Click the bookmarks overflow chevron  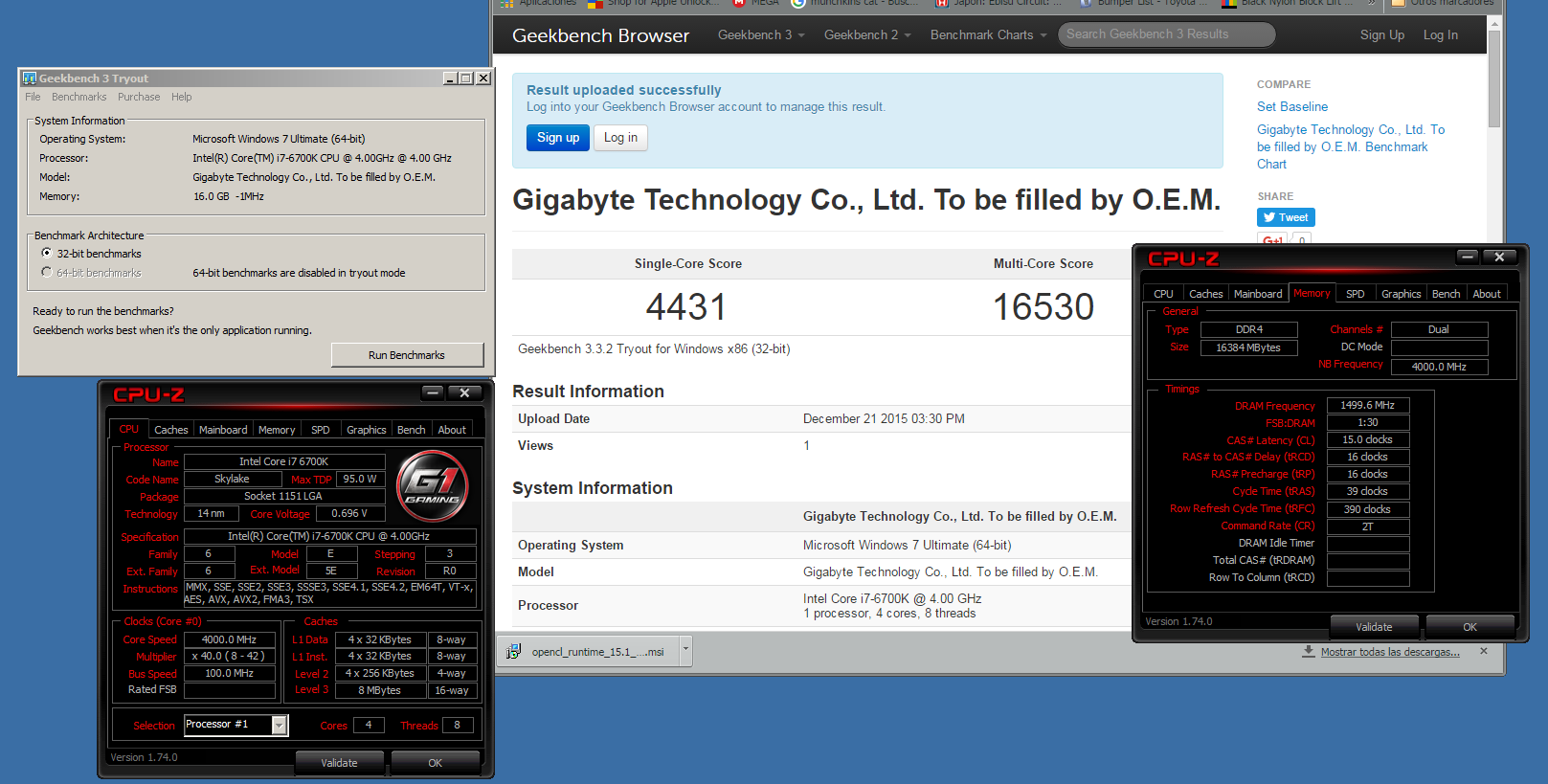[1371, 3]
